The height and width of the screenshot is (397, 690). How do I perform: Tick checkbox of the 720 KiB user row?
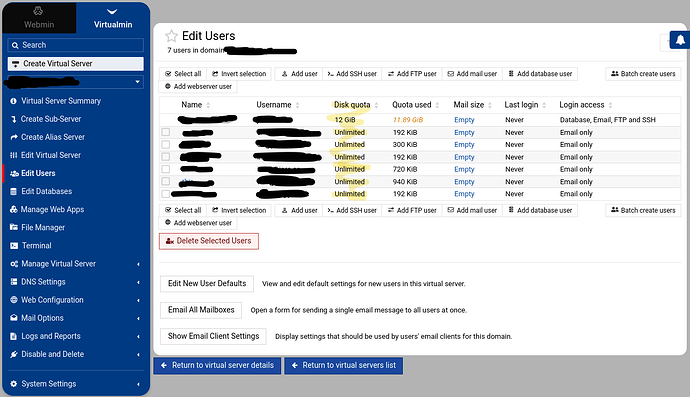tap(165, 169)
